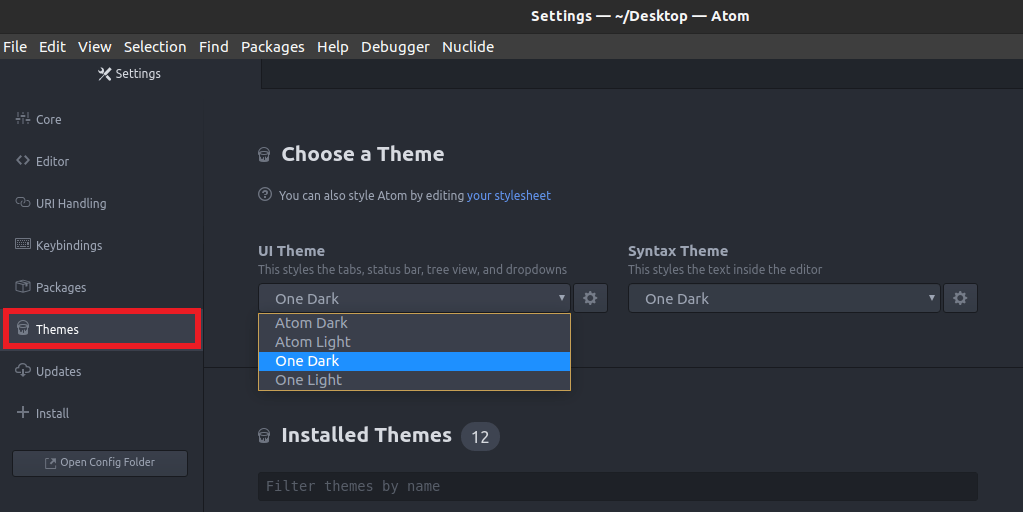
Task: Open the Packages menu in menu bar
Action: [x=272, y=47]
